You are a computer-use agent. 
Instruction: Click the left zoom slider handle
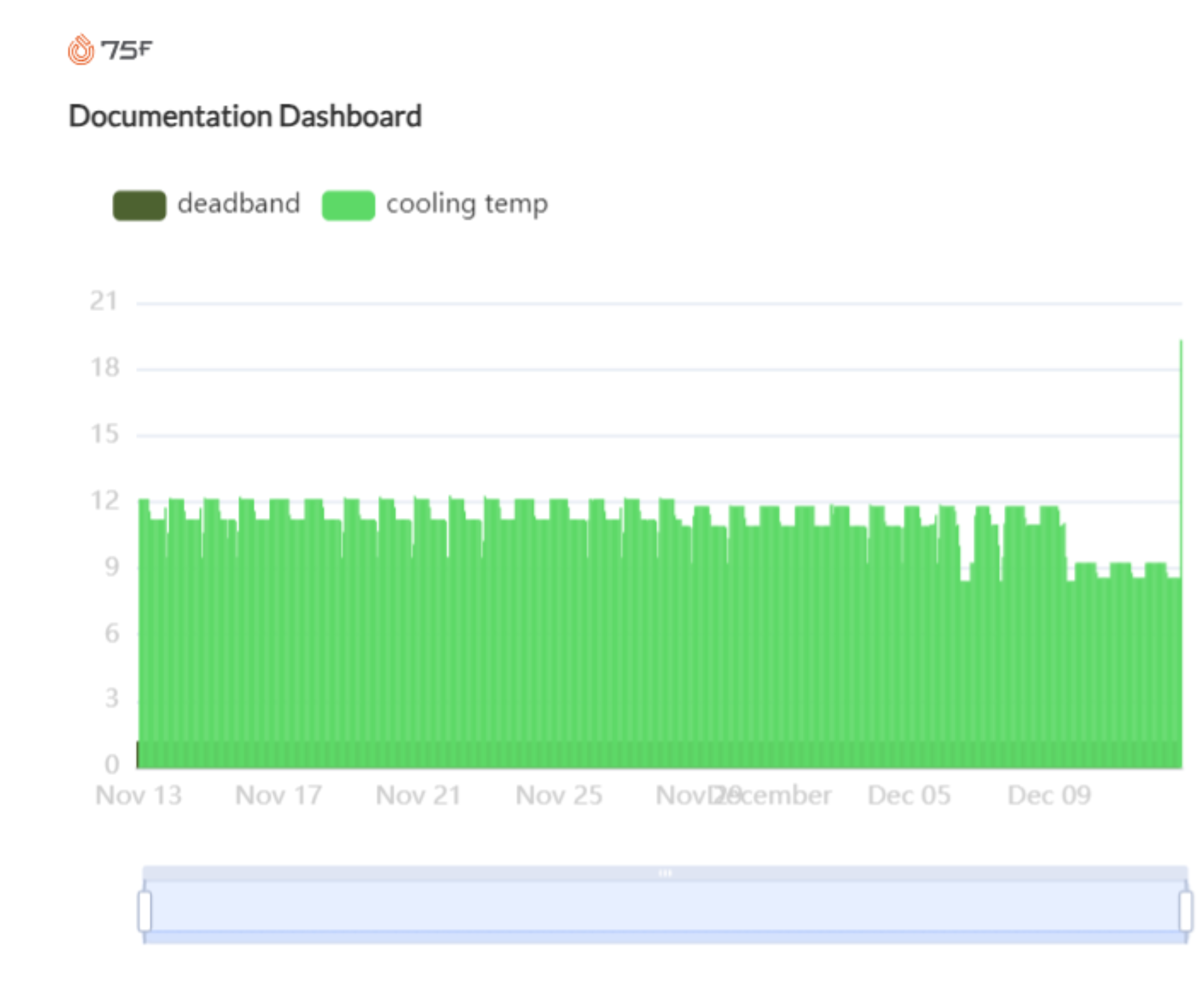pyautogui.click(x=145, y=911)
